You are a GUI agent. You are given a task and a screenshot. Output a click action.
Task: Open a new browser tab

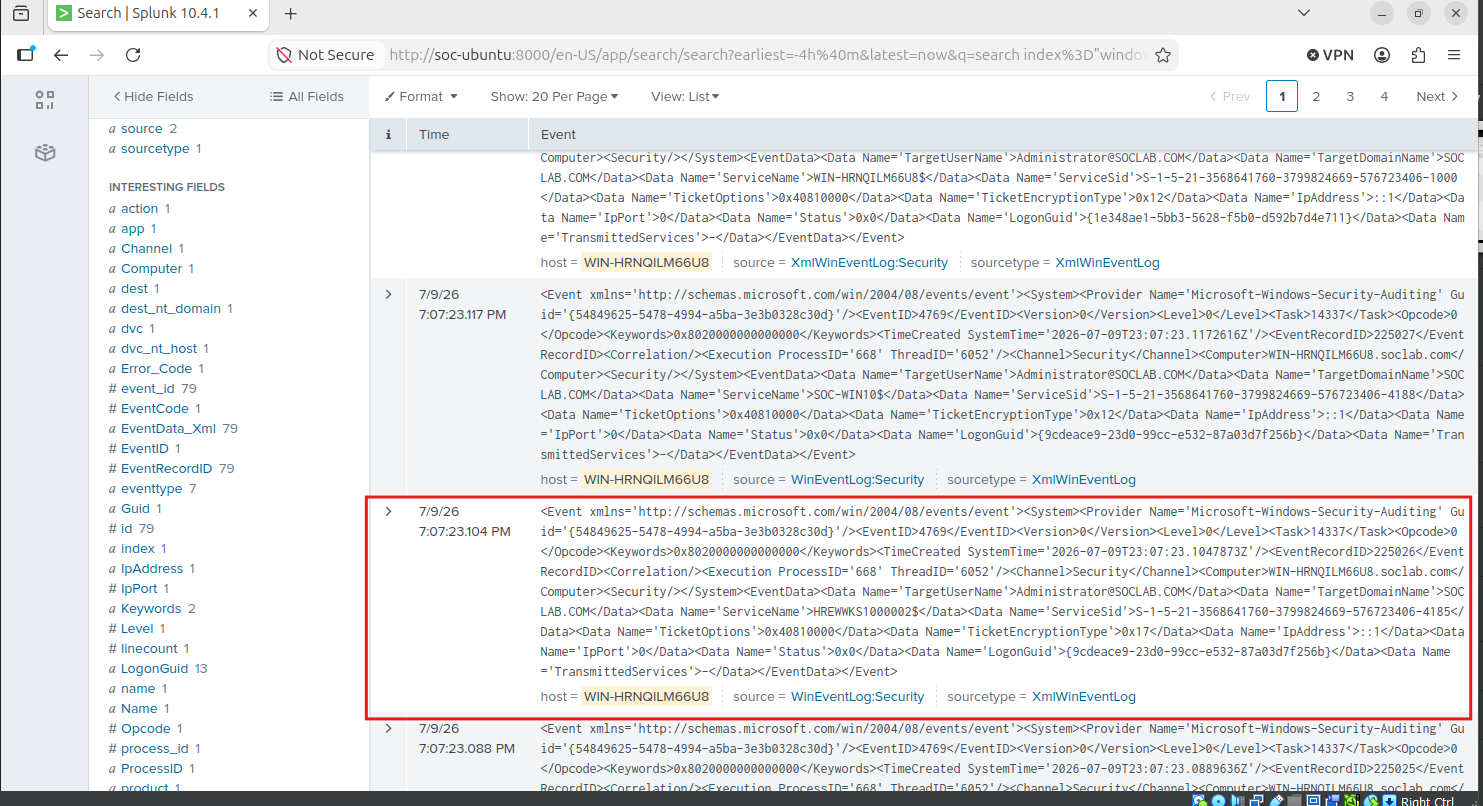290,13
